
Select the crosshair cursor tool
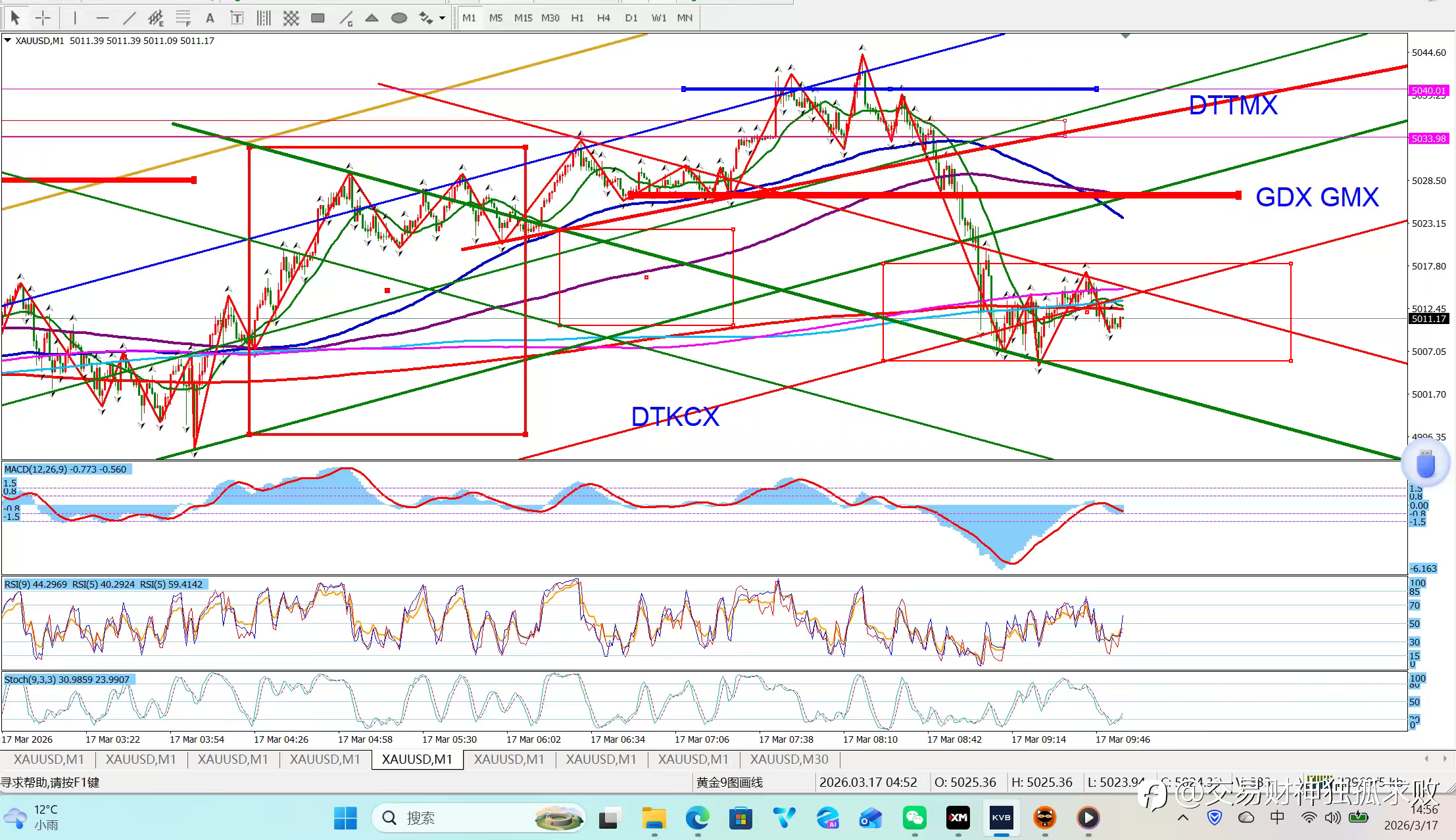[43, 18]
